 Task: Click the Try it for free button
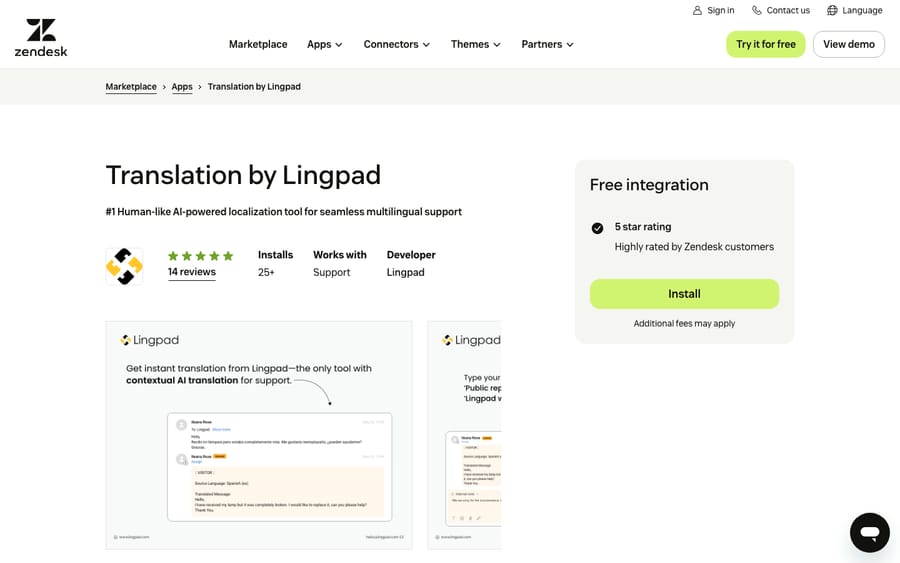coord(766,44)
